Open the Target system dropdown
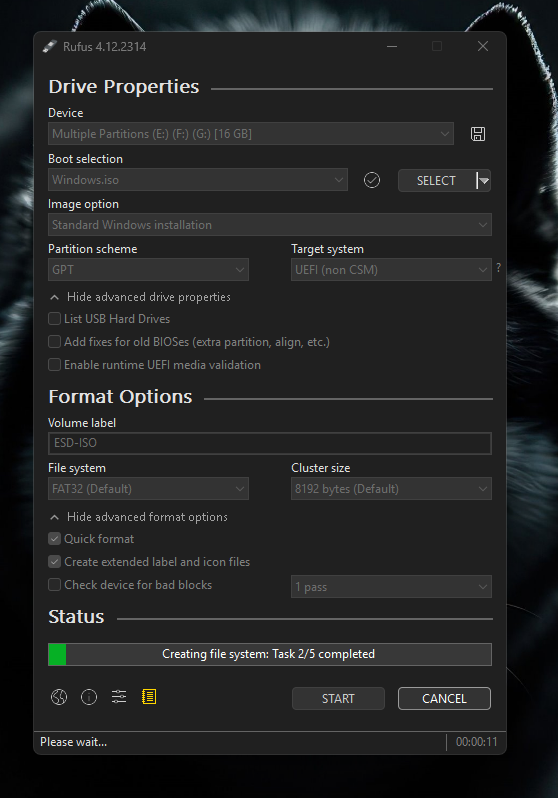Viewport: 558px width, 798px height. (391, 270)
